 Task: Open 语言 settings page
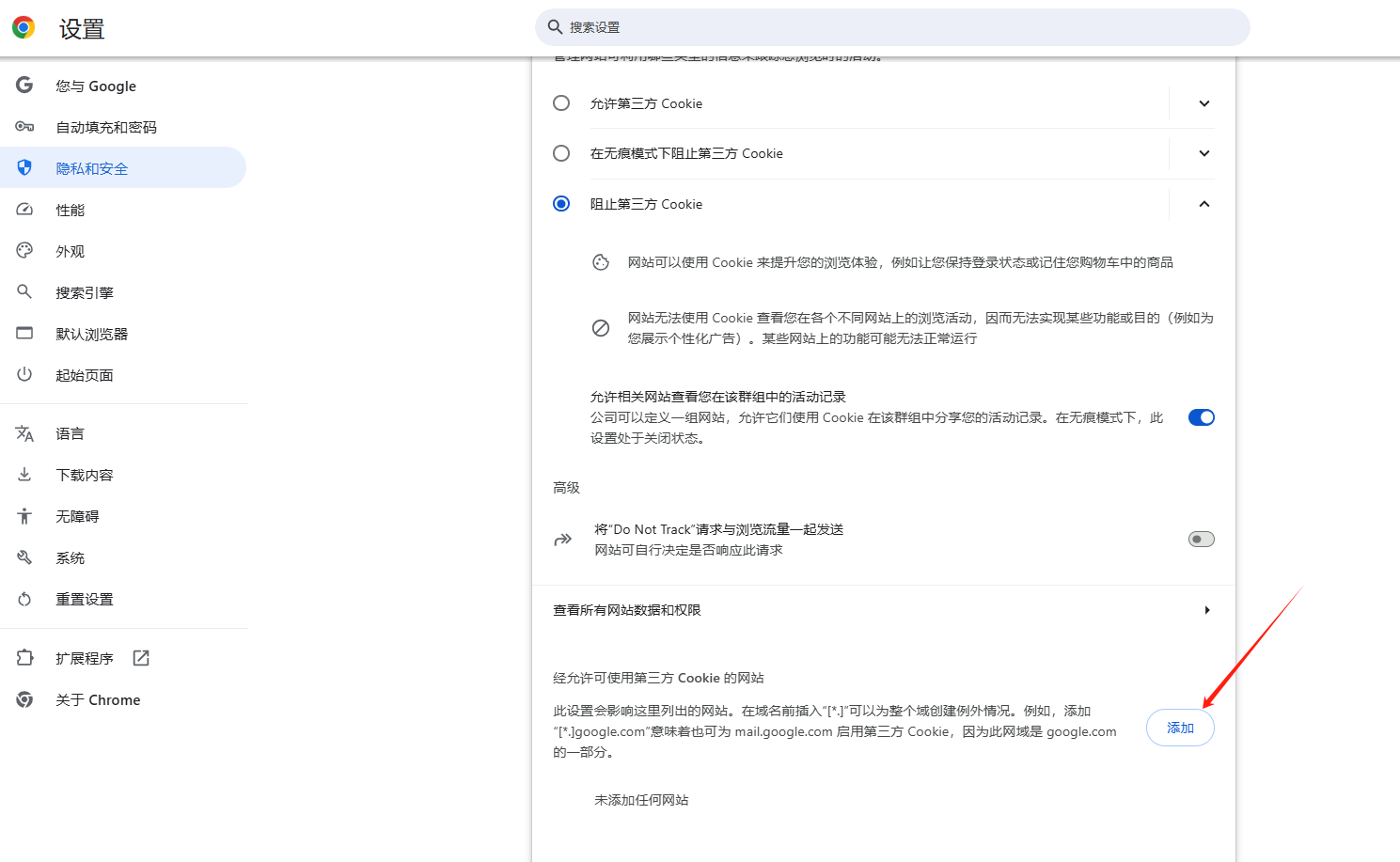click(x=123, y=433)
